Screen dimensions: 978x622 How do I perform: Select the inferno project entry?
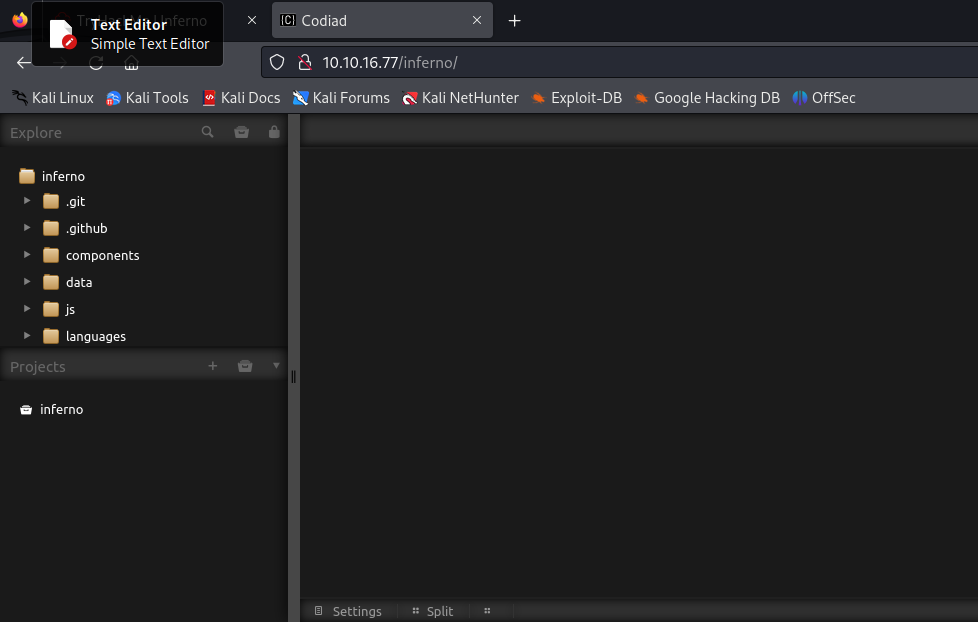(x=62, y=409)
